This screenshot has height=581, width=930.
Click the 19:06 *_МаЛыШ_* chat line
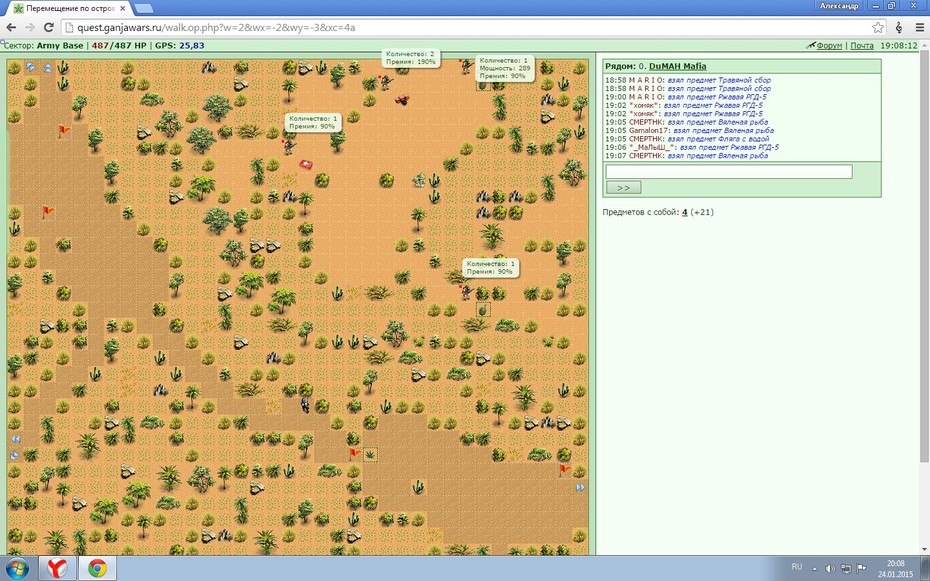coord(692,147)
